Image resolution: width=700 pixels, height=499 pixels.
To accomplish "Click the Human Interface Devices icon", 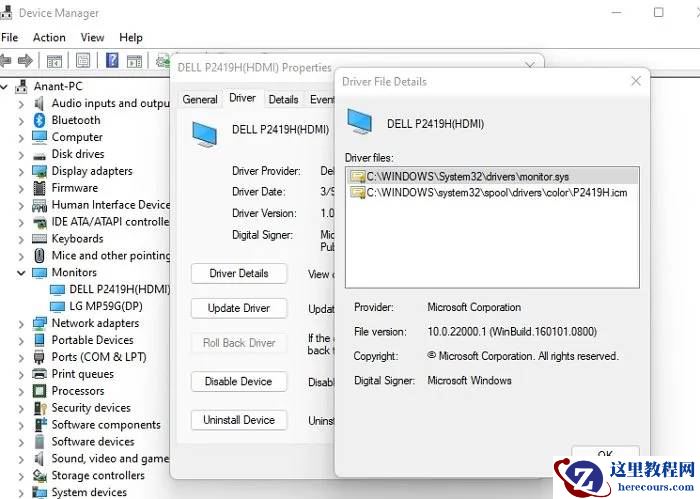I will tap(39, 205).
